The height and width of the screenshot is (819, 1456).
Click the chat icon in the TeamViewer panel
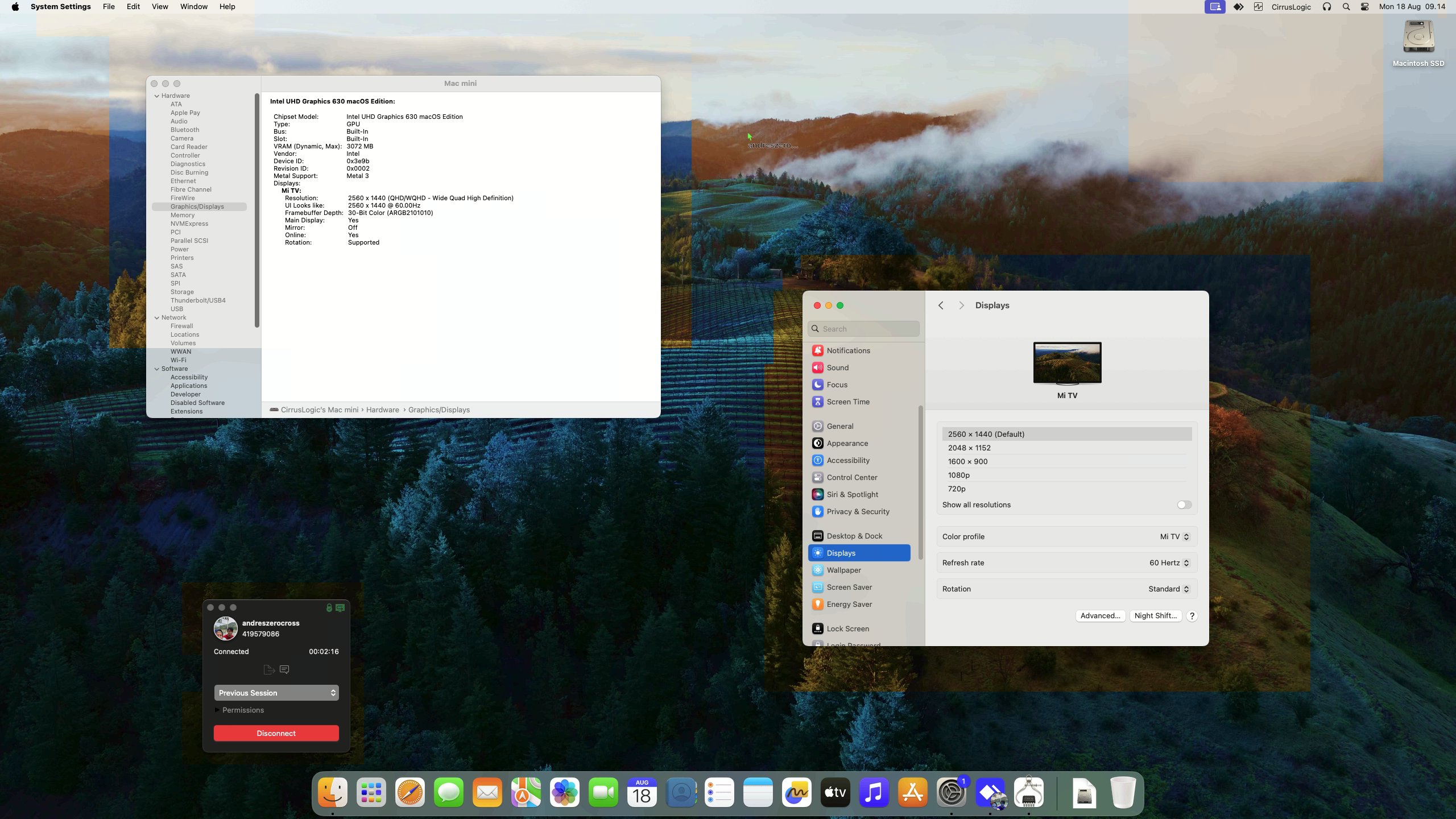(284, 669)
